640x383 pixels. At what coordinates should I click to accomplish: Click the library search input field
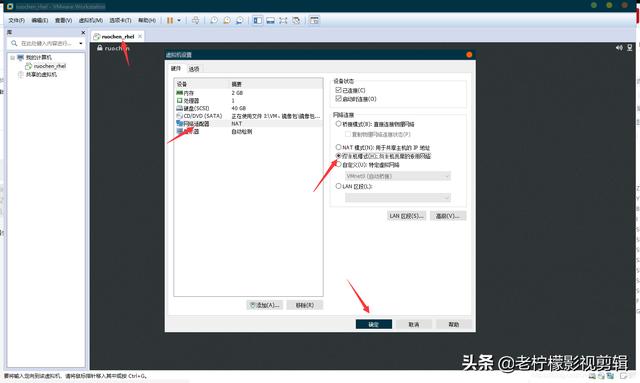click(46, 43)
